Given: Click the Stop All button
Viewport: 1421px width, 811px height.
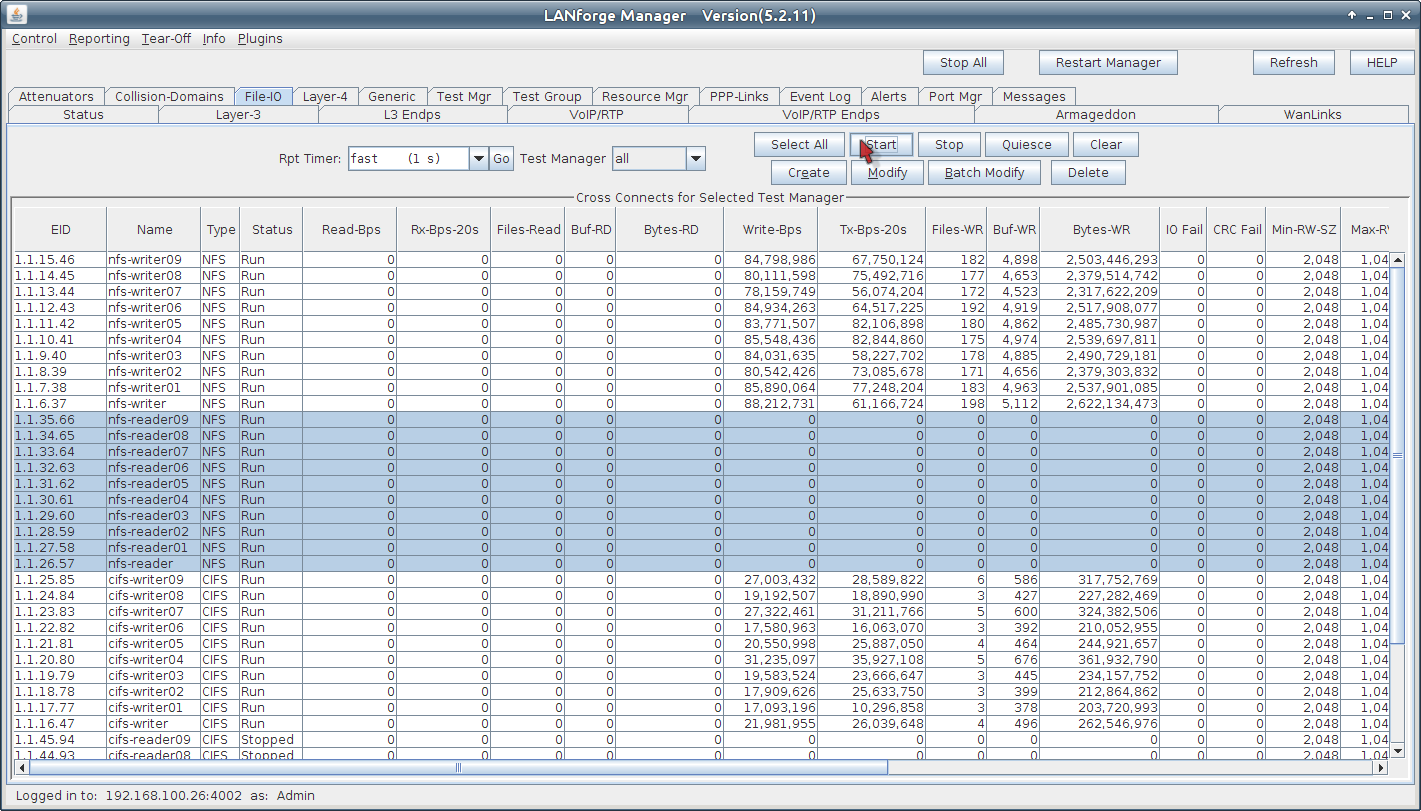Looking at the screenshot, I should (963, 62).
